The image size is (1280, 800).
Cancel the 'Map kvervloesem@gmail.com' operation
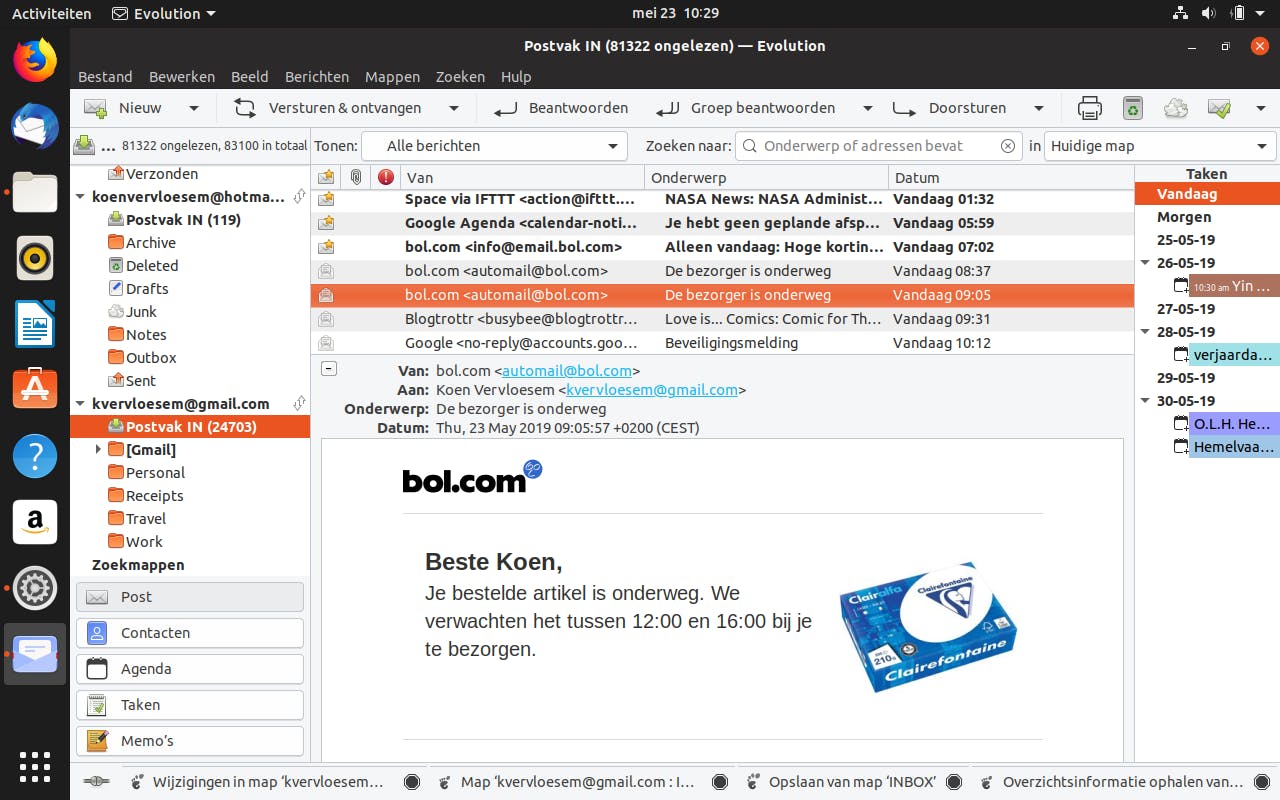(718, 782)
